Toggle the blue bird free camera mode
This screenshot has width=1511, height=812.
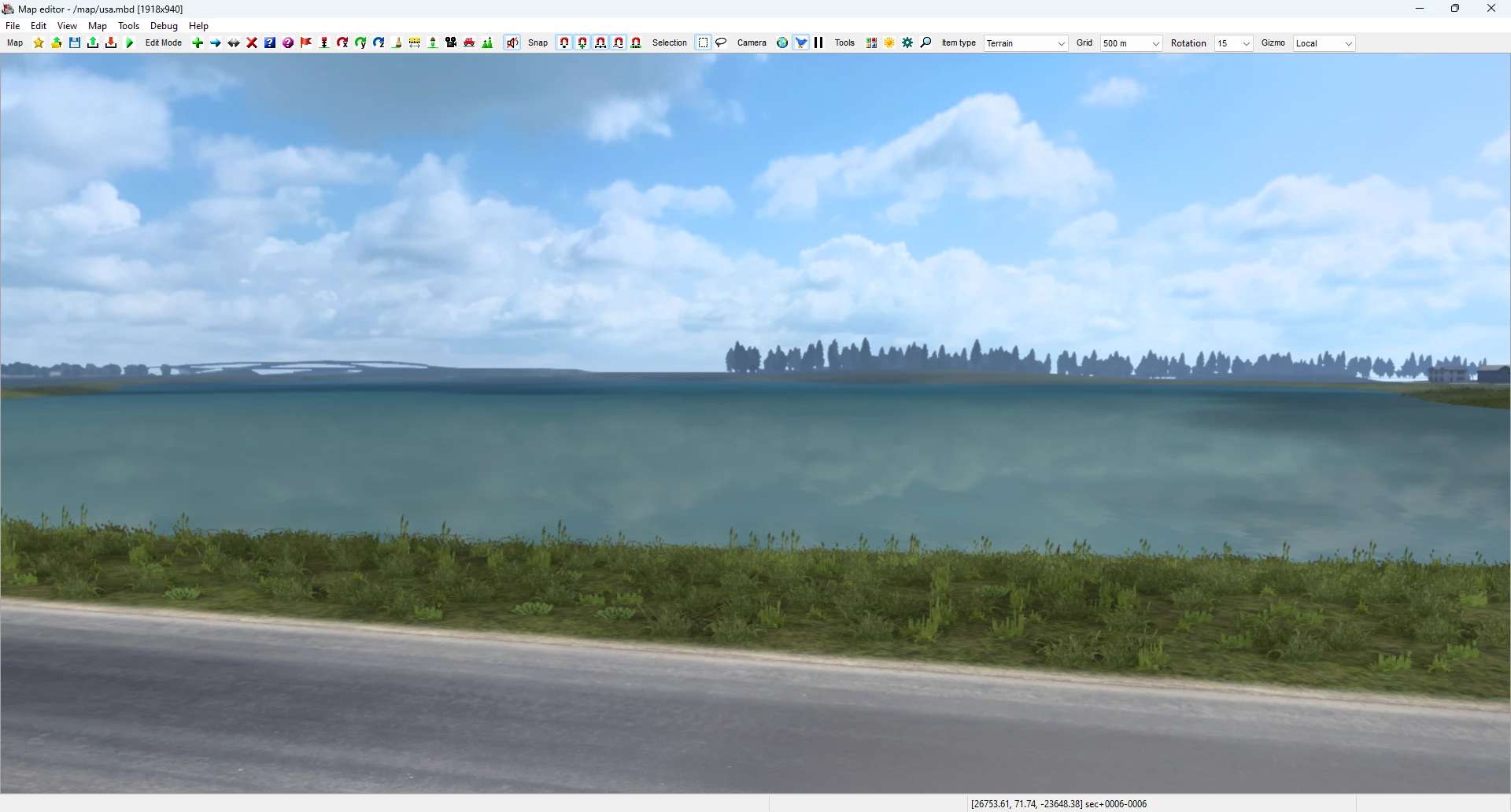tap(801, 43)
